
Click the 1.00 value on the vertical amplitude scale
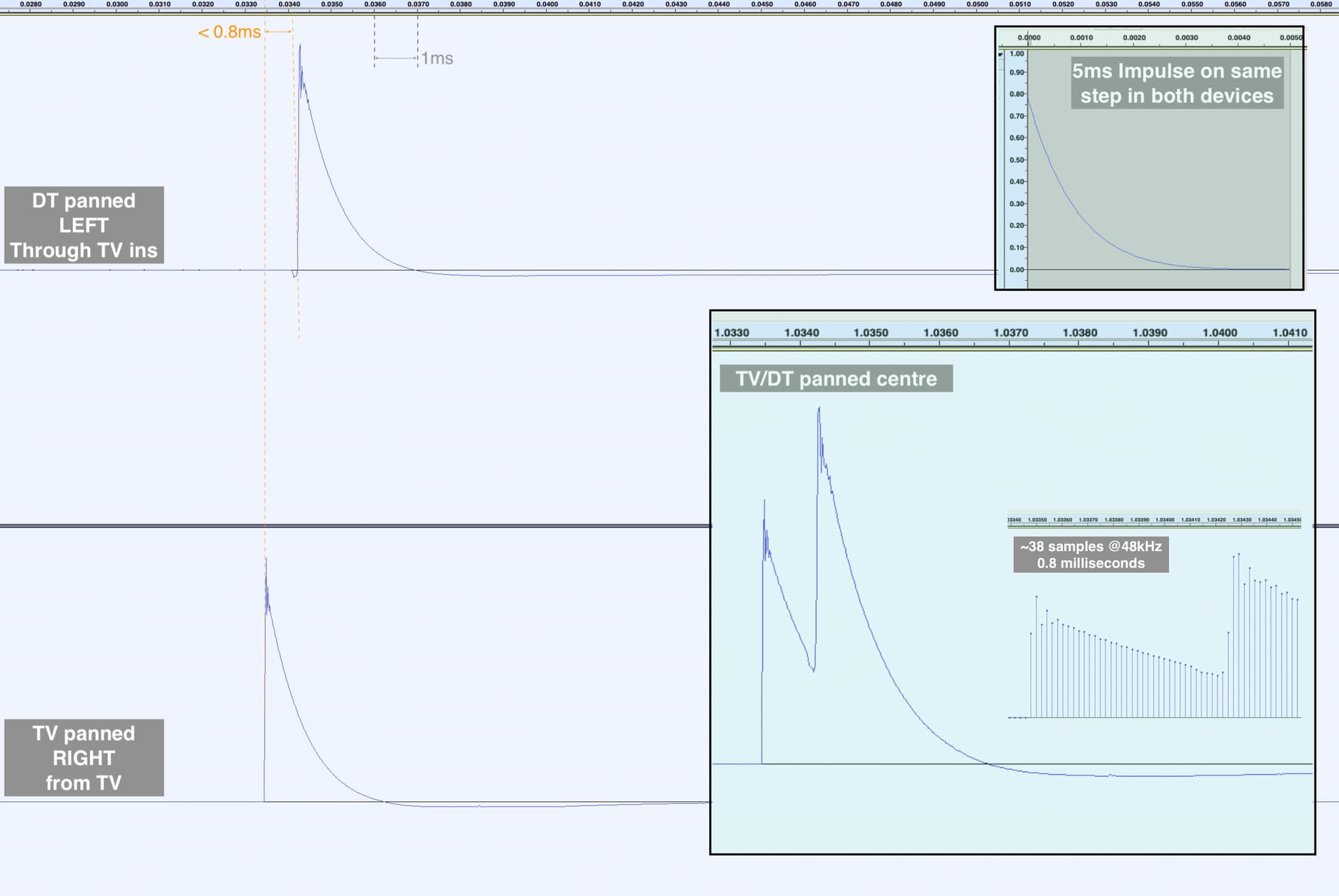pyautogui.click(x=1017, y=54)
